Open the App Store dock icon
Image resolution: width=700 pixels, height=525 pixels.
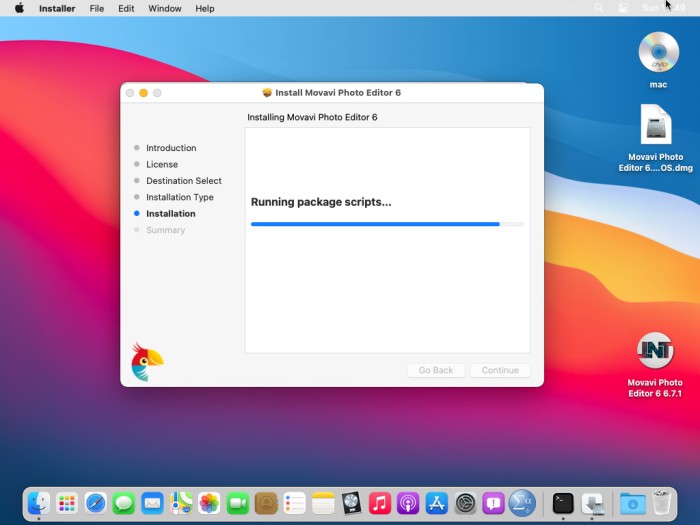click(x=436, y=504)
